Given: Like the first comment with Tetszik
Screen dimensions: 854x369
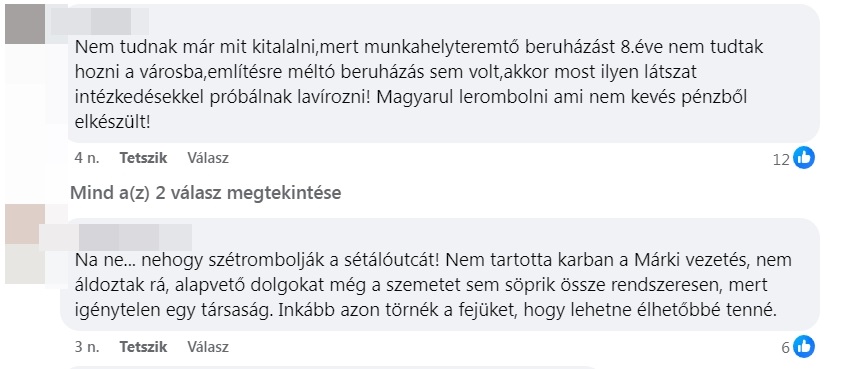Looking at the screenshot, I should [143, 158].
